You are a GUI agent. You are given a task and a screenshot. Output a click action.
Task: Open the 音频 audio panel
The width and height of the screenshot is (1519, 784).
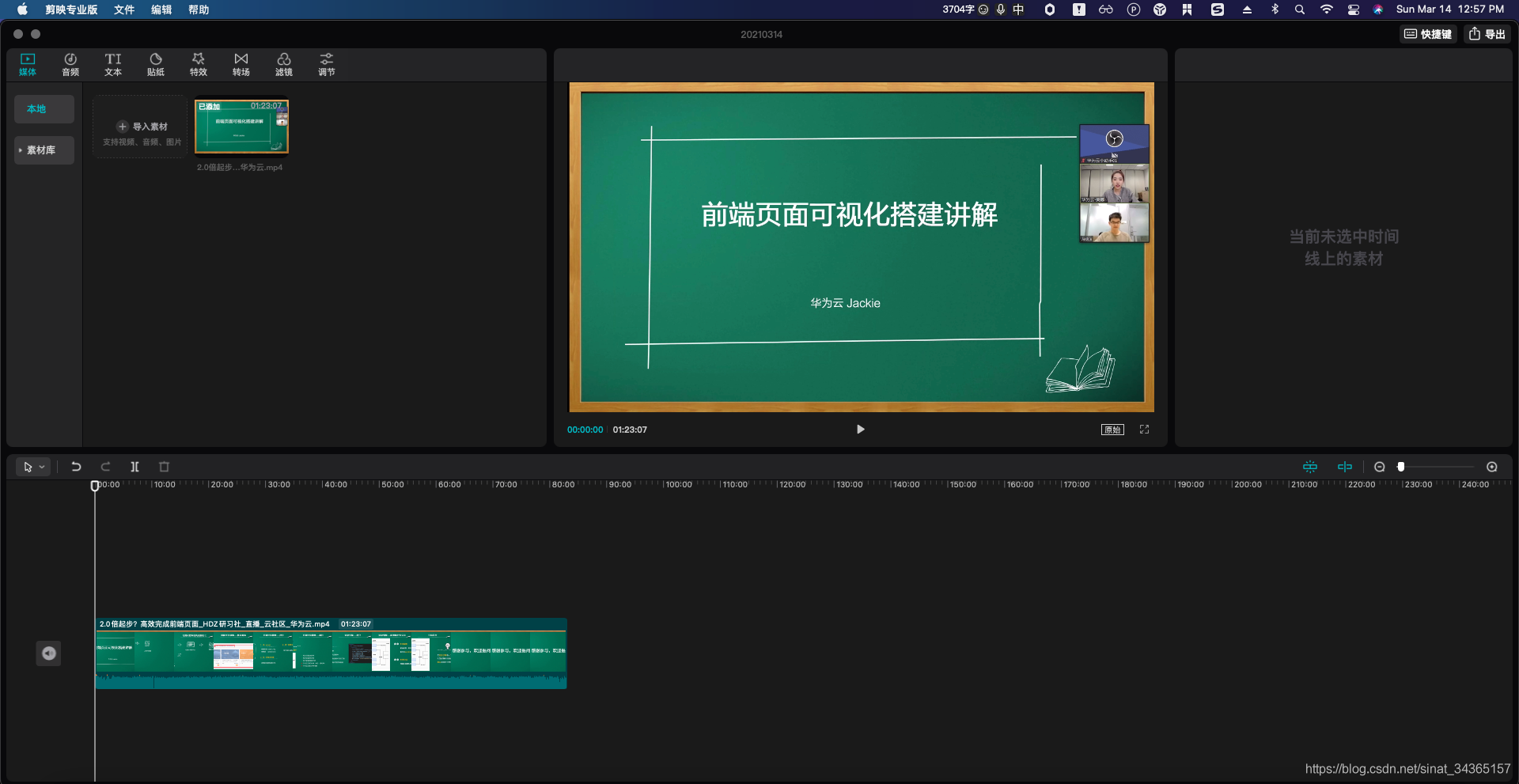pyautogui.click(x=70, y=64)
